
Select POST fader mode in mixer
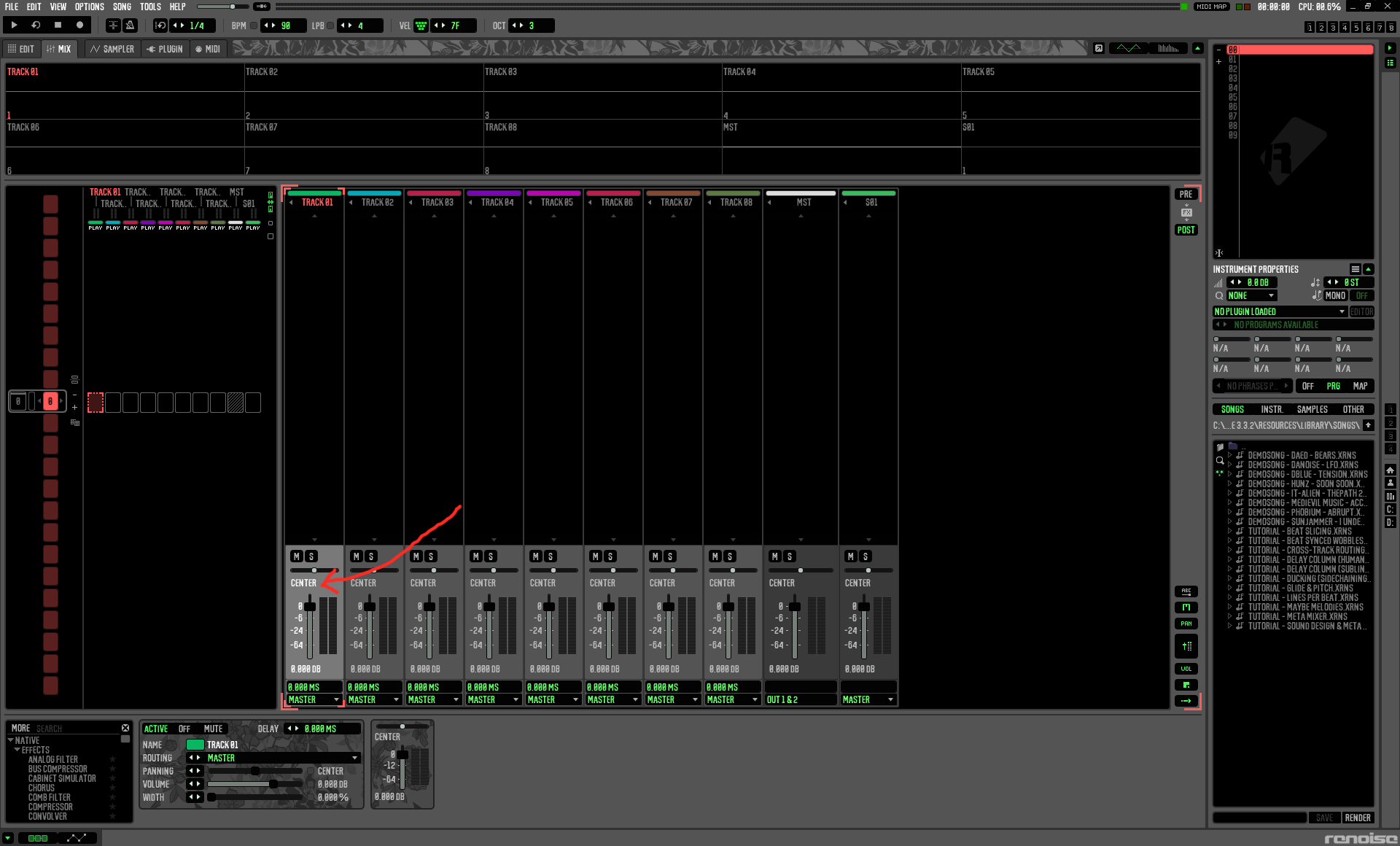click(x=1186, y=230)
